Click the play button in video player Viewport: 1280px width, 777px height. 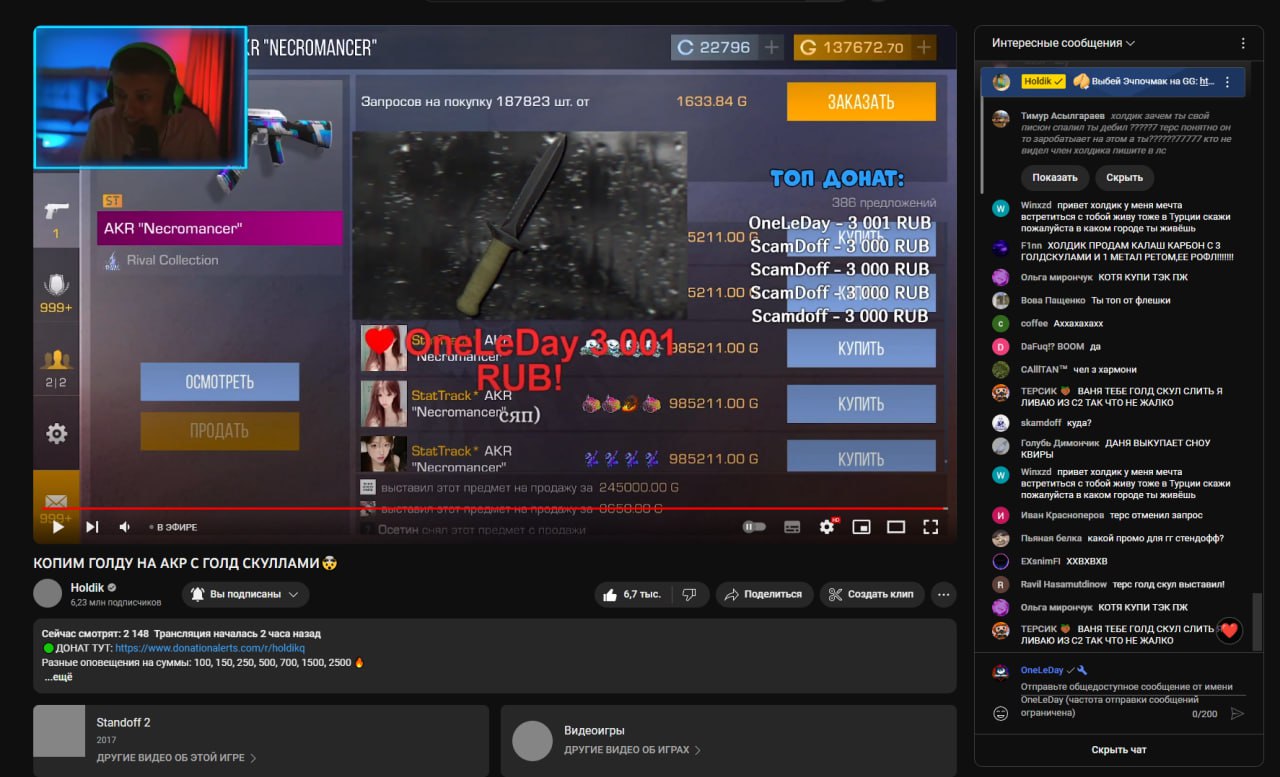click(x=58, y=527)
